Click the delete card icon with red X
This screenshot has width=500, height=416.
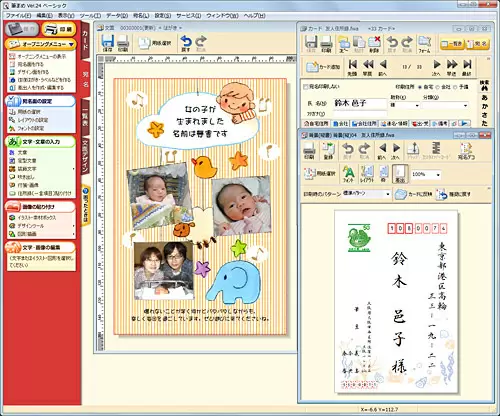click(374, 44)
